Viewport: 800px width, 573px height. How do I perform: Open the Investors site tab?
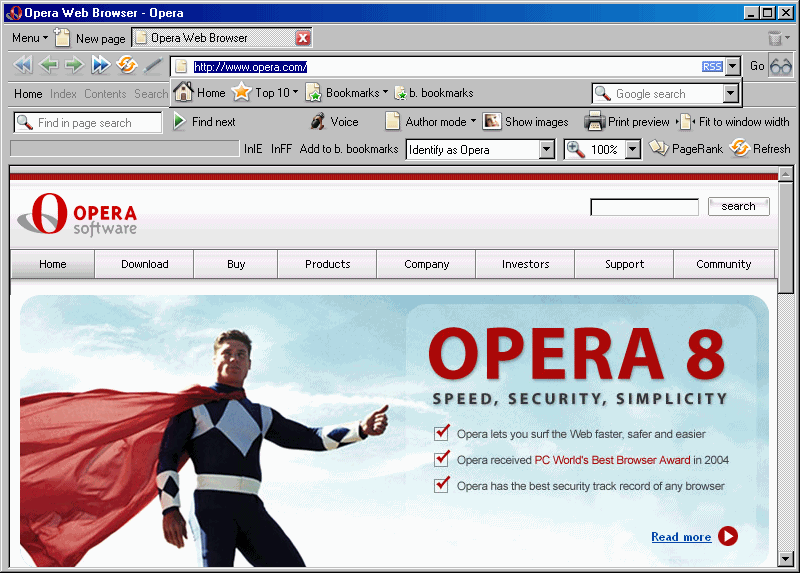click(x=525, y=264)
